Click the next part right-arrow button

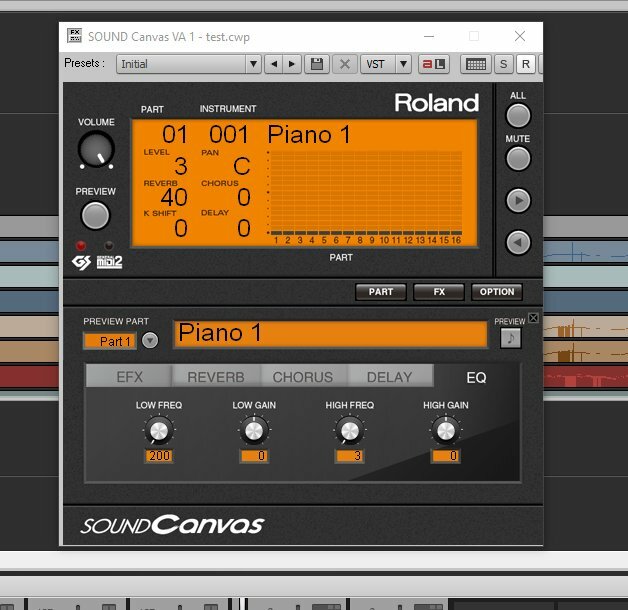click(x=518, y=200)
